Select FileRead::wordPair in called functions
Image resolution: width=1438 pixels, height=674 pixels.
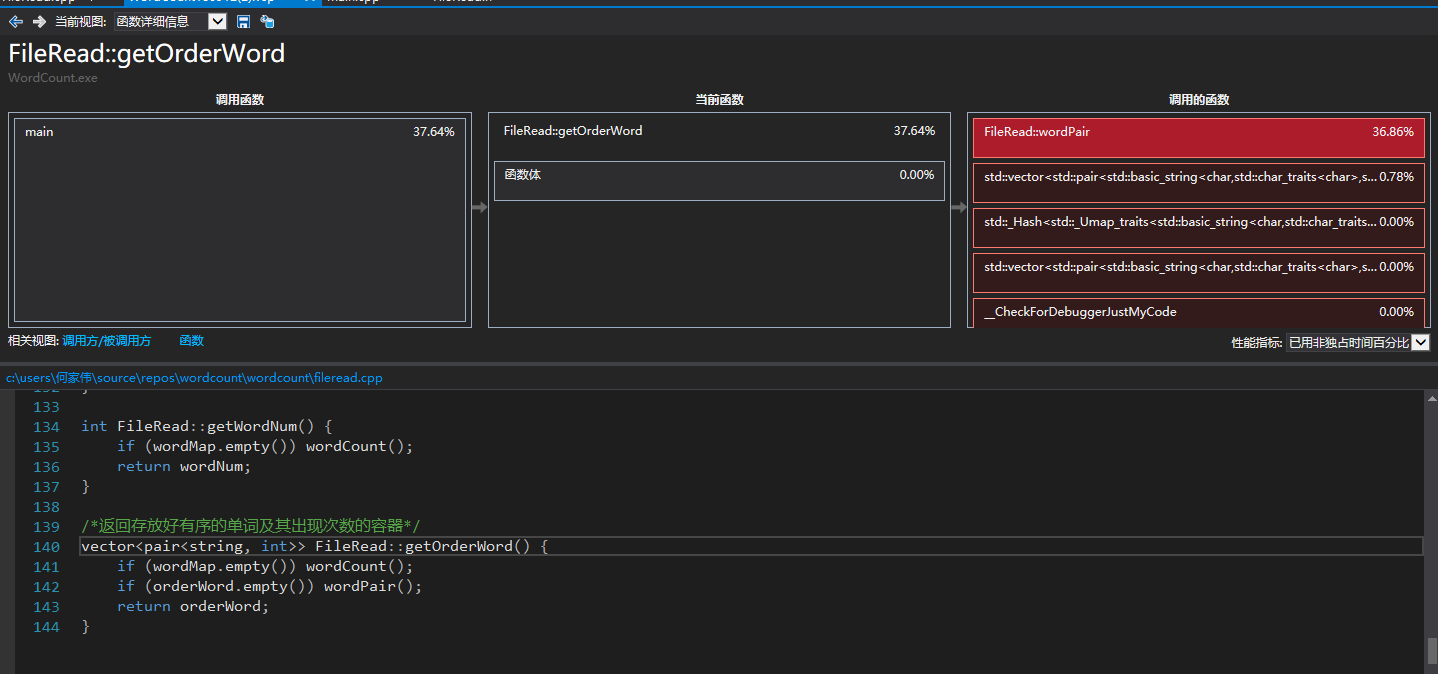(x=1198, y=138)
